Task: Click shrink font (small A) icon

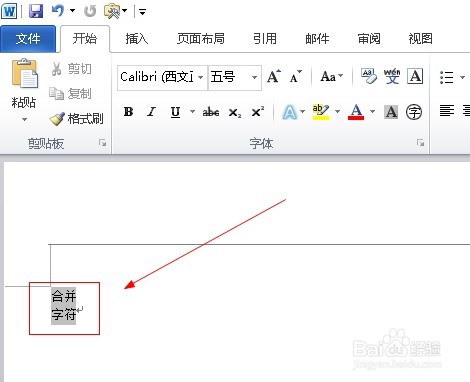Action: 295,77
